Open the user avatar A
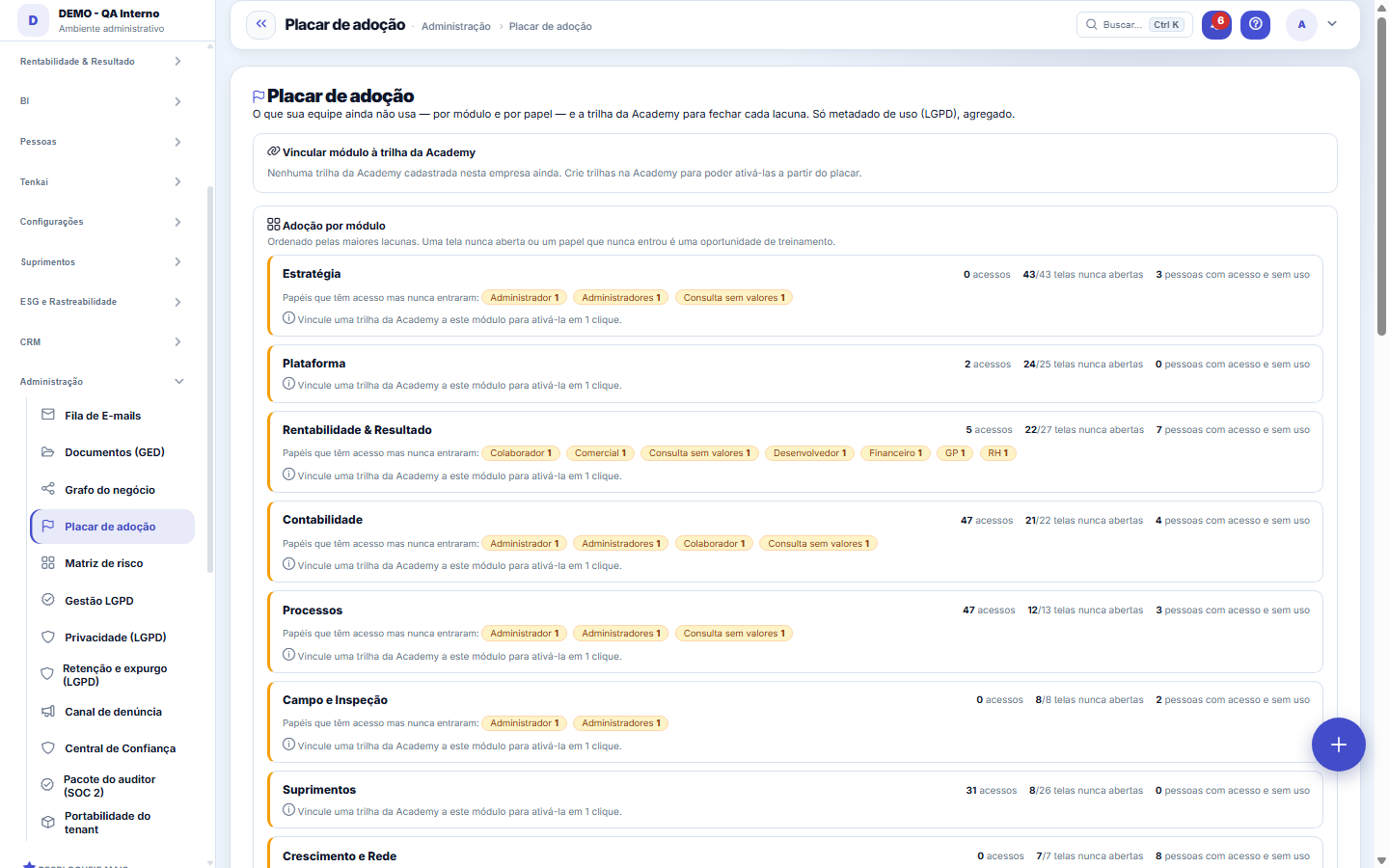The width and height of the screenshot is (1389, 868). (x=1301, y=25)
